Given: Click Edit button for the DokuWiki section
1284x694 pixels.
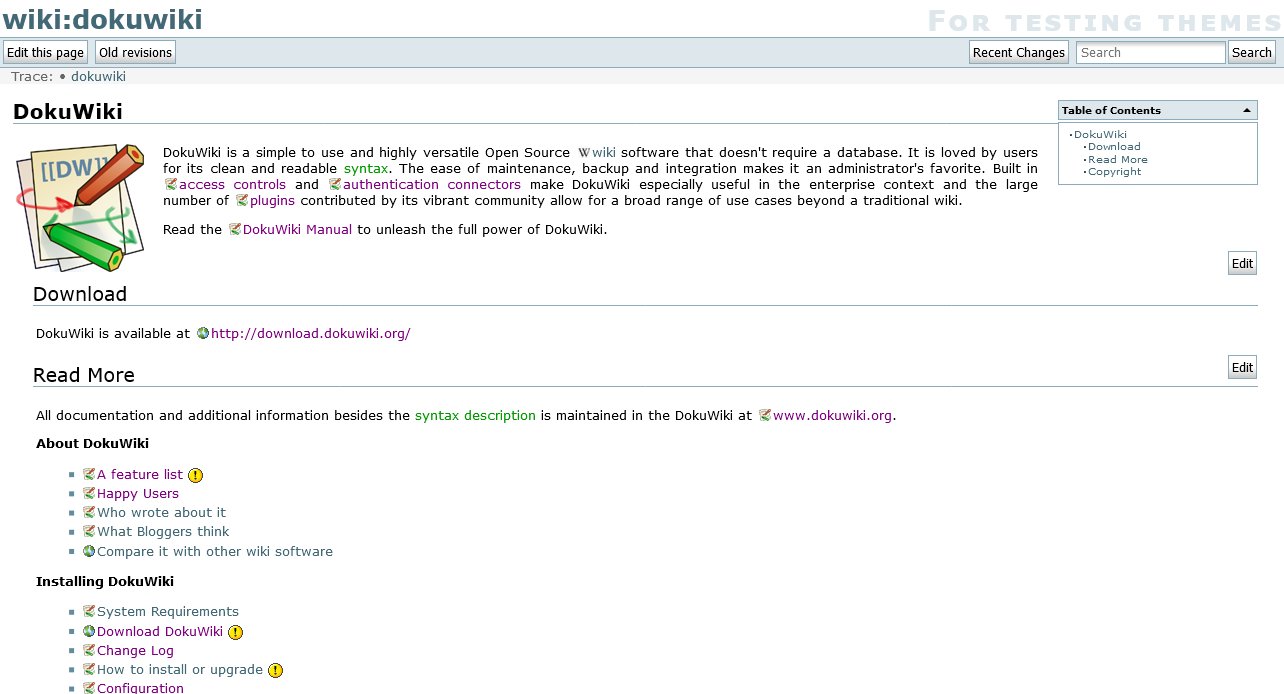Looking at the screenshot, I should click(1242, 263).
